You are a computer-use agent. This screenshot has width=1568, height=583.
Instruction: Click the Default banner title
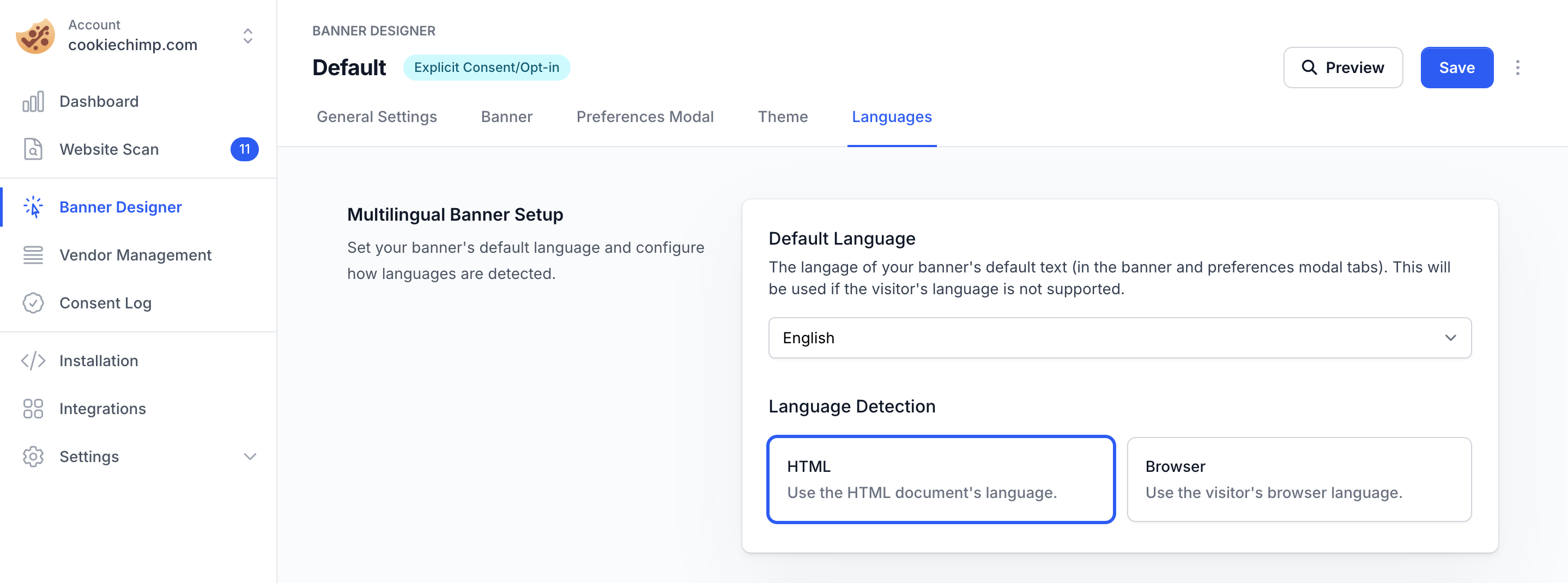tap(349, 68)
